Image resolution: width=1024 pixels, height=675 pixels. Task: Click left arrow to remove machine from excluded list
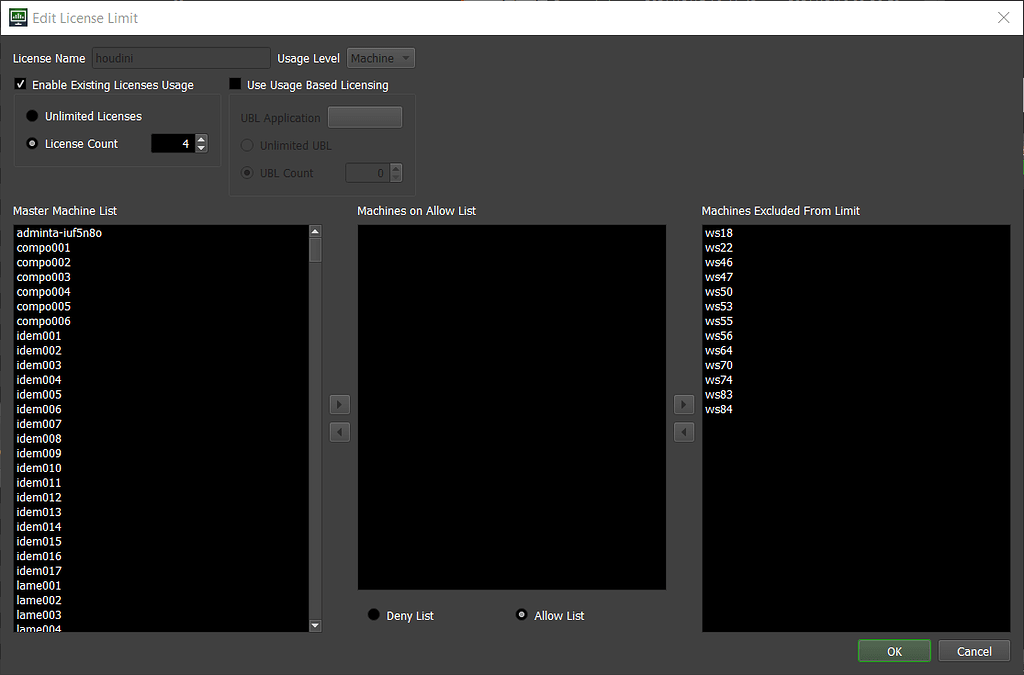click(684, 431)
